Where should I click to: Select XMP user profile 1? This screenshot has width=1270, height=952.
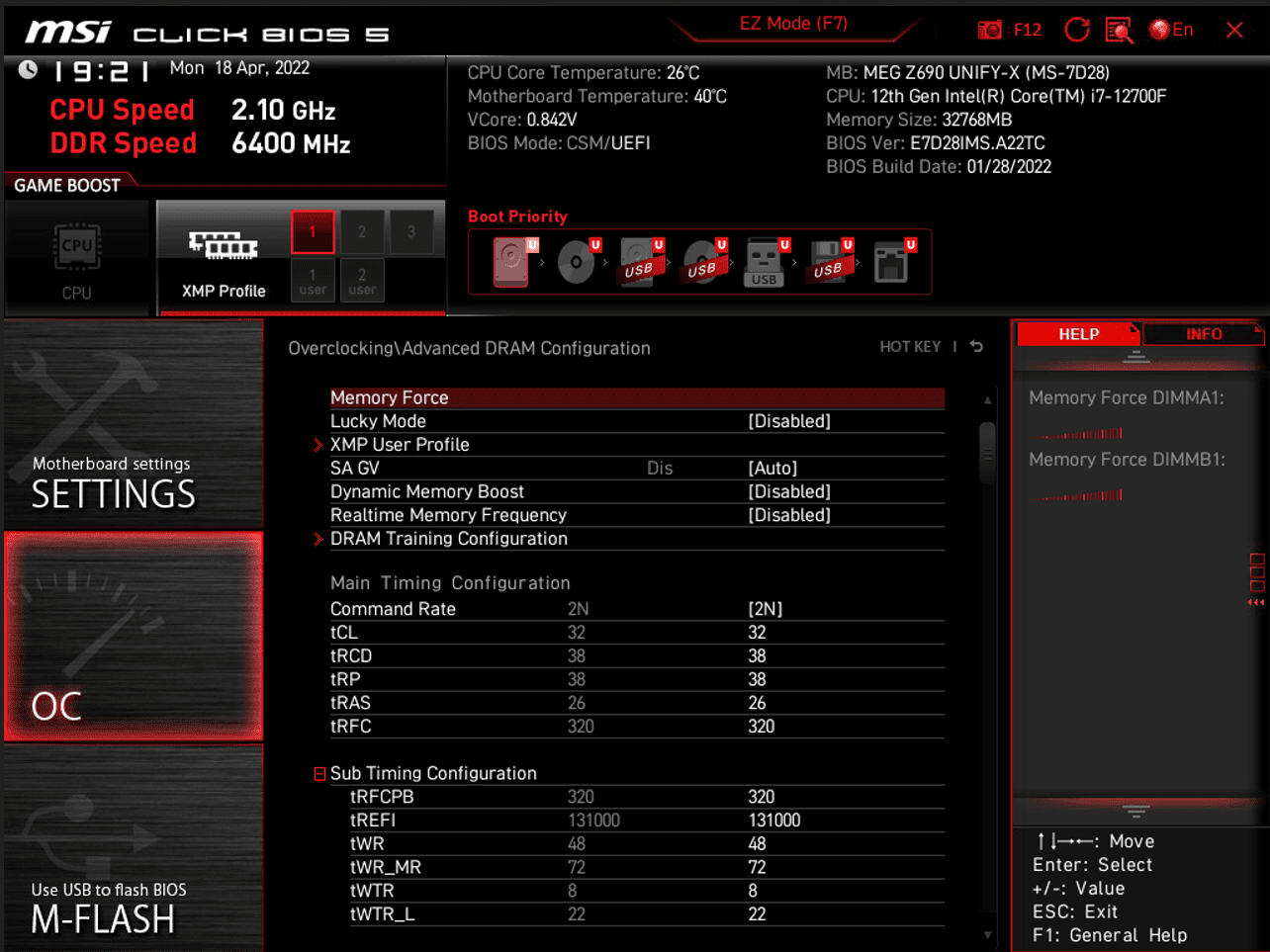pyautogui.click(x=313, y=281)
